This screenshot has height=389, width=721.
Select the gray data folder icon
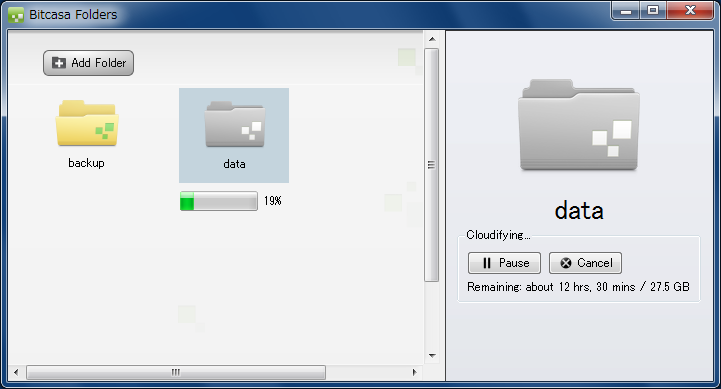(x=235, y=124)
